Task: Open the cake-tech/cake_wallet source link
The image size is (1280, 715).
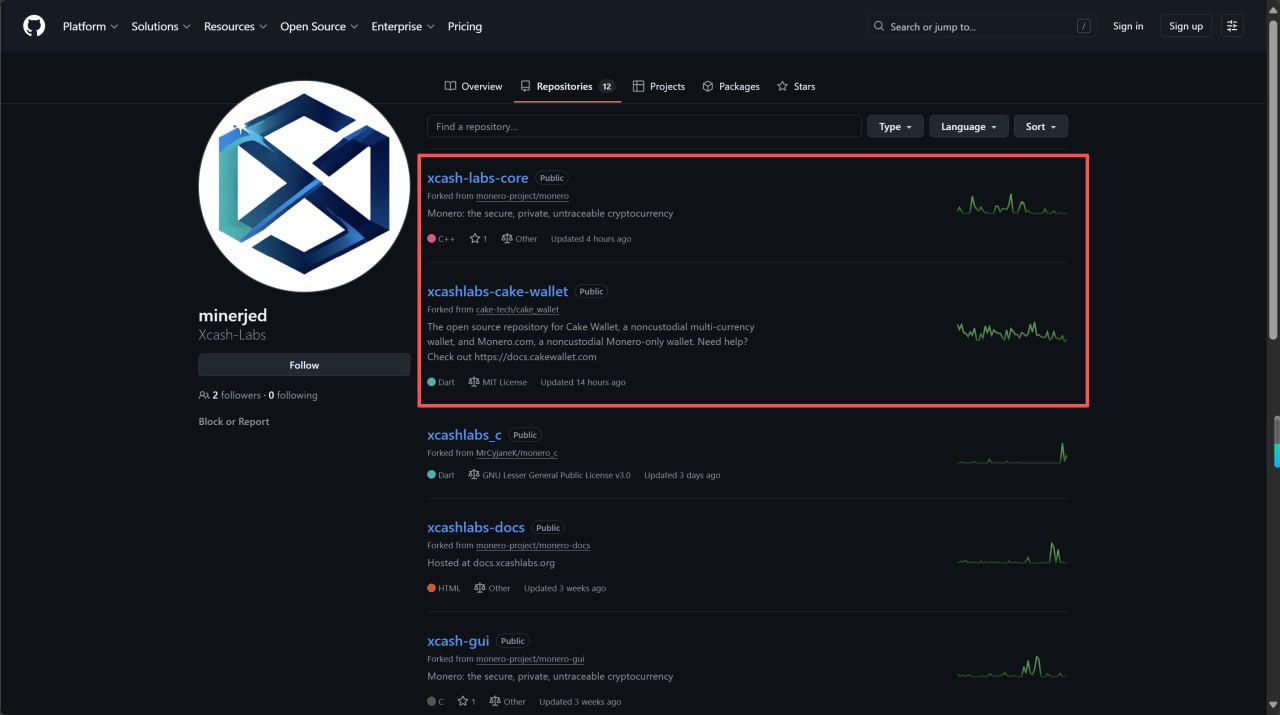Action: (517, 310)
